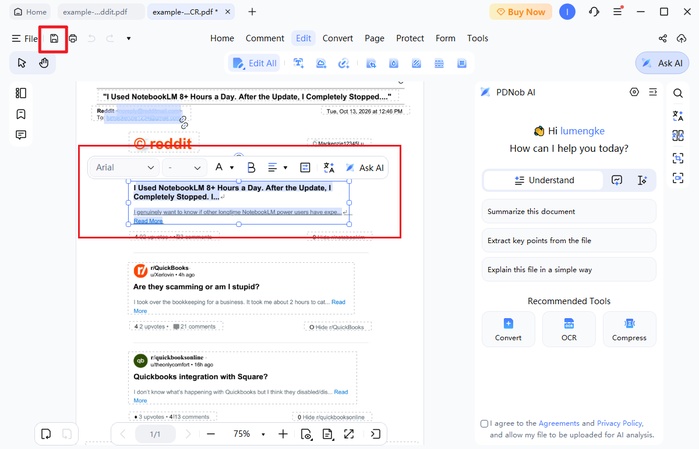The width and height of the screenshot is (699, 449).
Task: Click the Background tool icon
Action: pyautogui.click(x=416, y=63)
